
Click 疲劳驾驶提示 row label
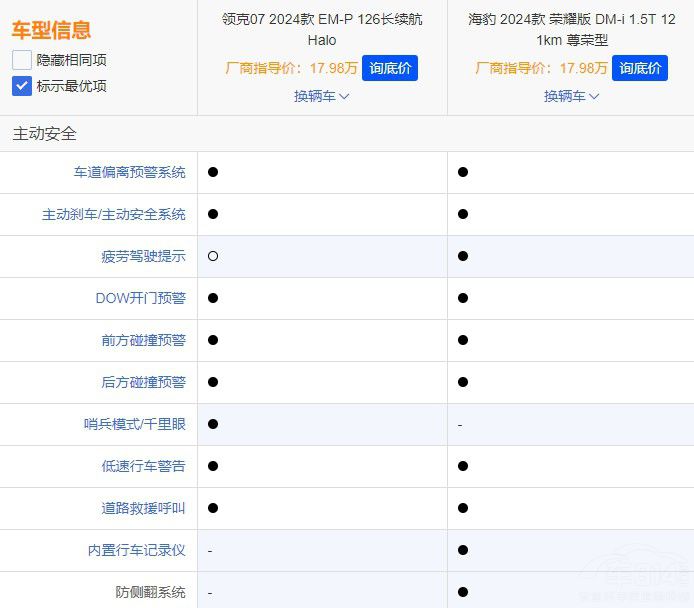[x=143, y=256]
